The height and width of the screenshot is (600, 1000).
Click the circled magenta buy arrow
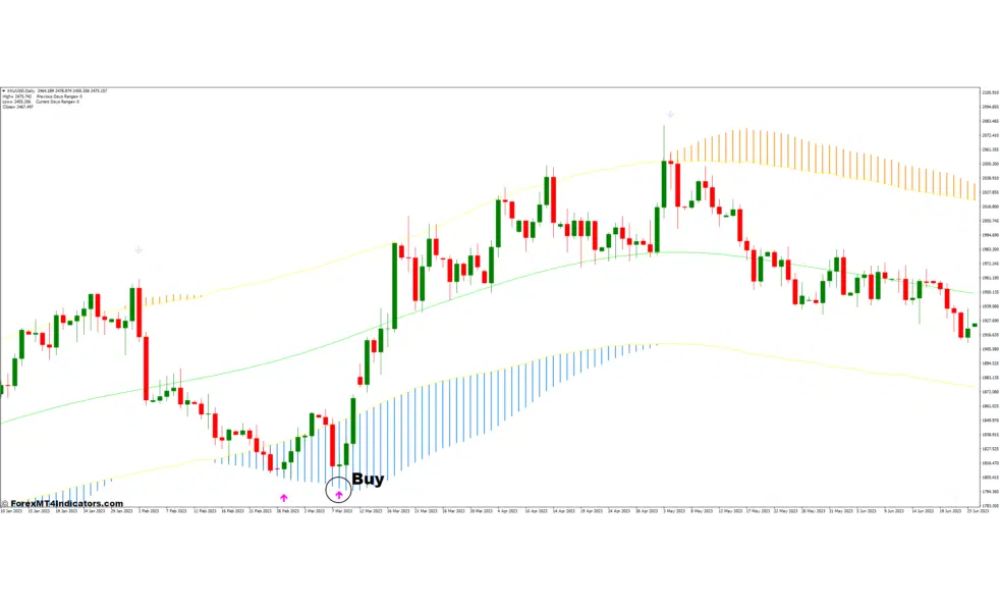[x=339, y=493]
